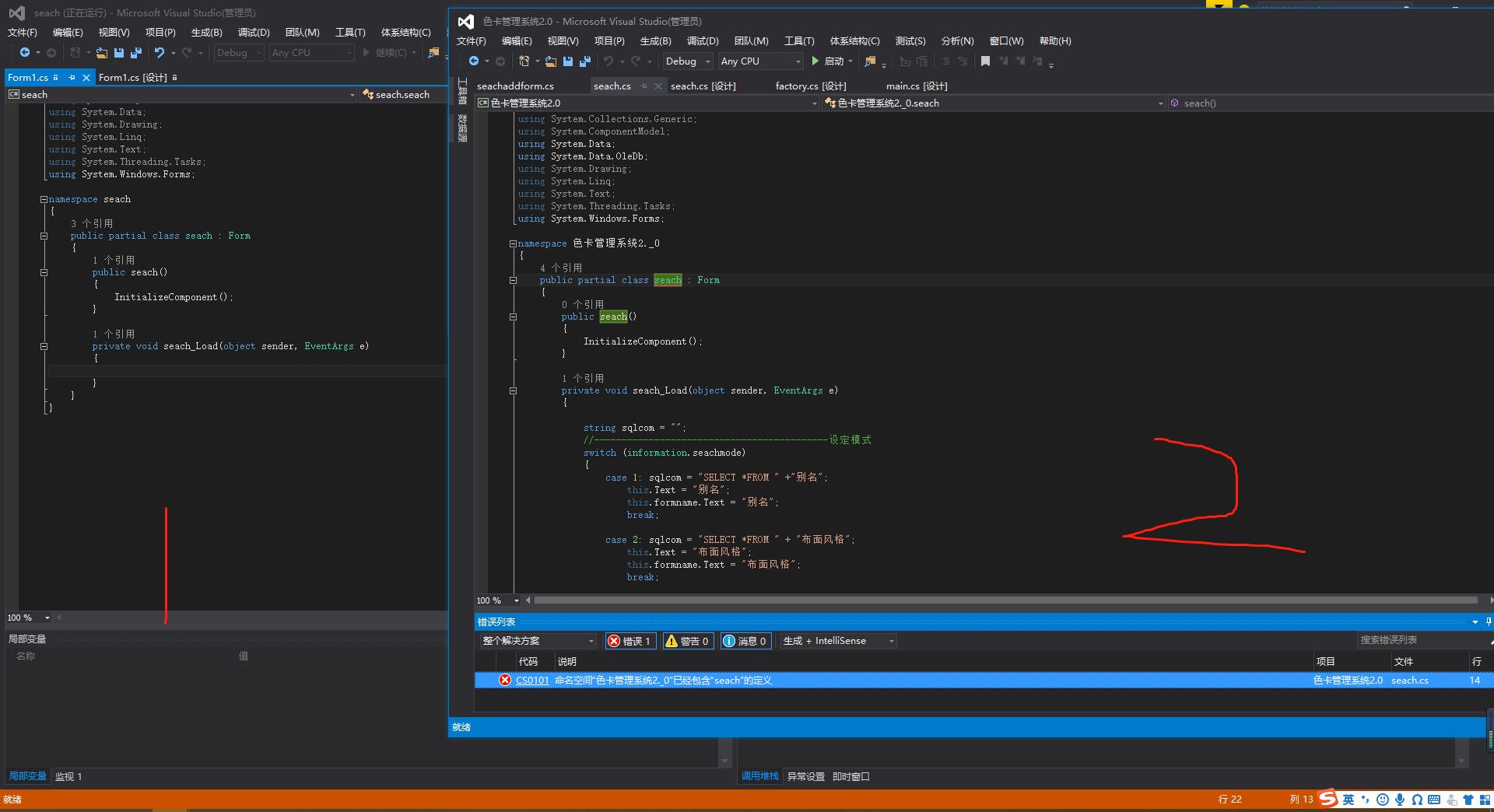Click emoji smiley icon in Sogou IME bar
Viewport: 1494px width, 812px height.
(x=1382, y=800)
